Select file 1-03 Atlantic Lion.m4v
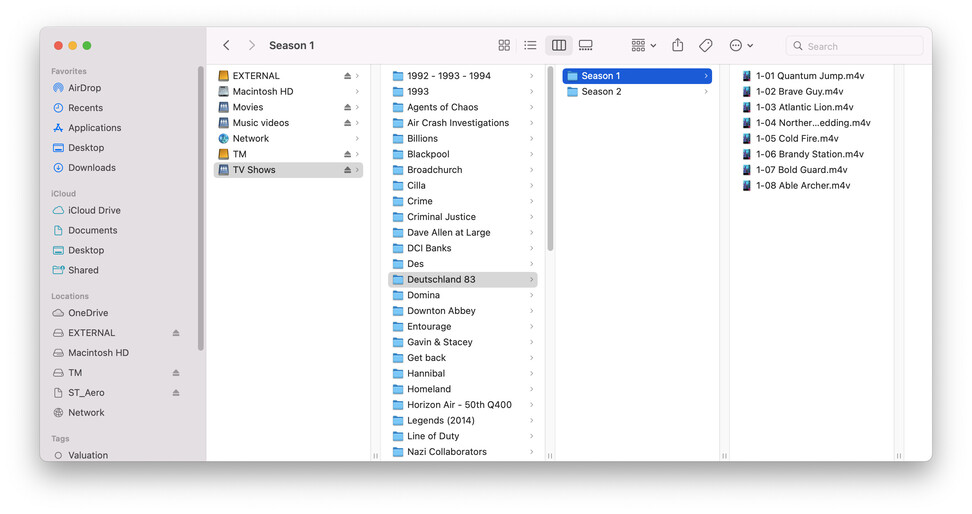The width and height of the screenshot is (972, 514). (798, 107)
